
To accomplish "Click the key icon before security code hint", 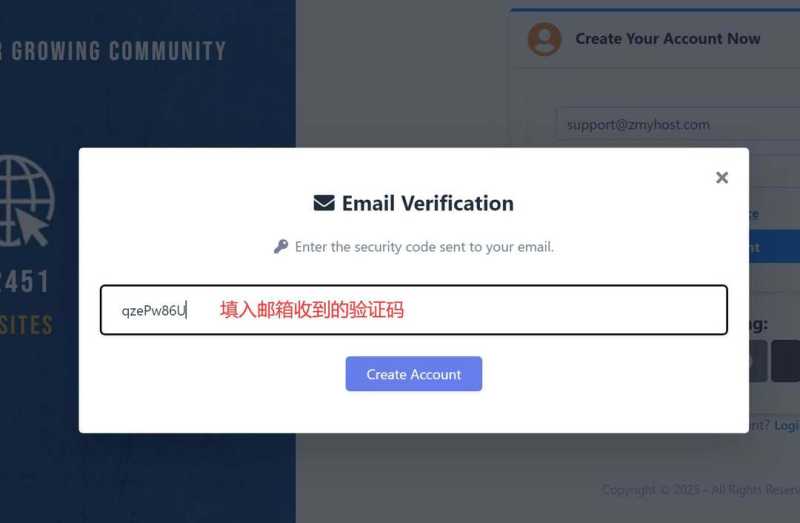I will (x=281, y=246).
